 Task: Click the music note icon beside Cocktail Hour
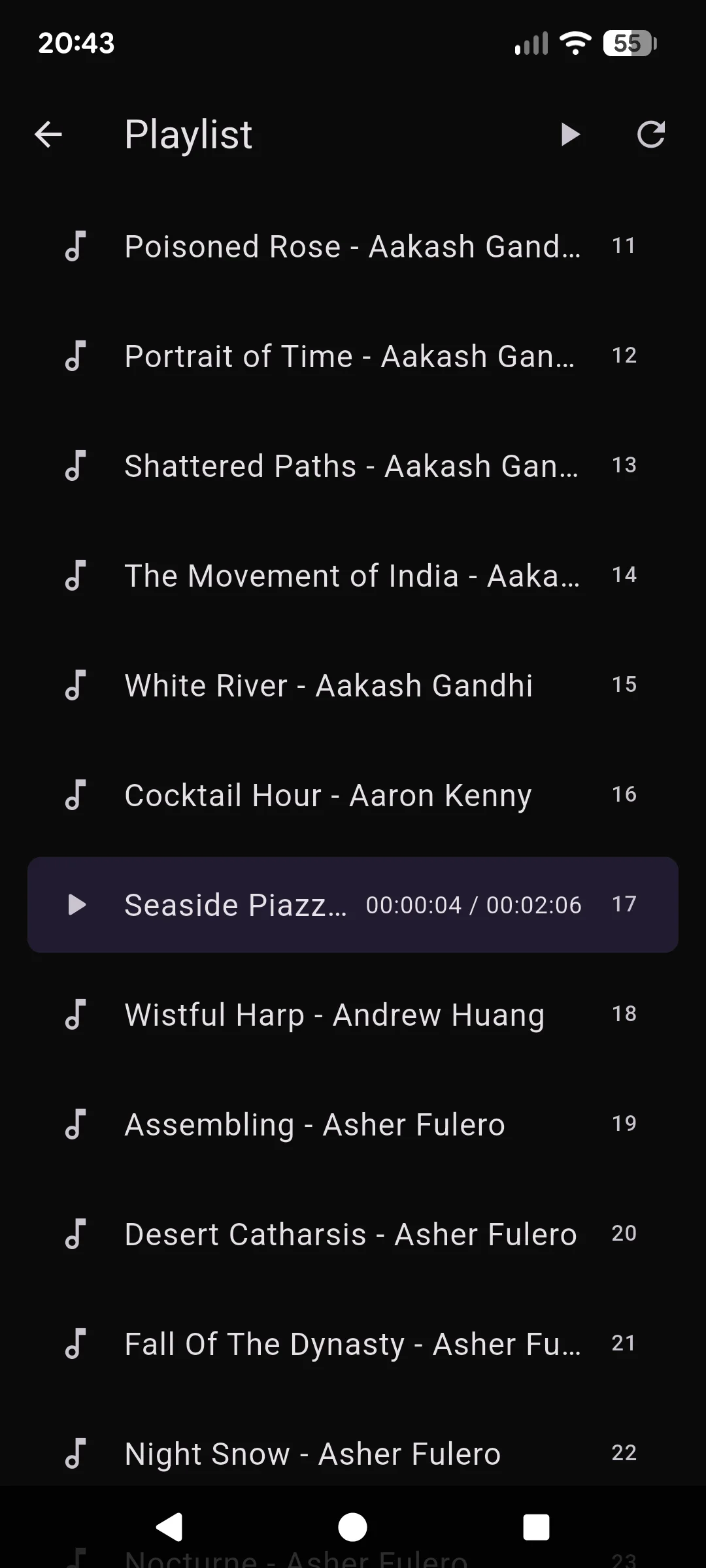click(x=76, y=796)
